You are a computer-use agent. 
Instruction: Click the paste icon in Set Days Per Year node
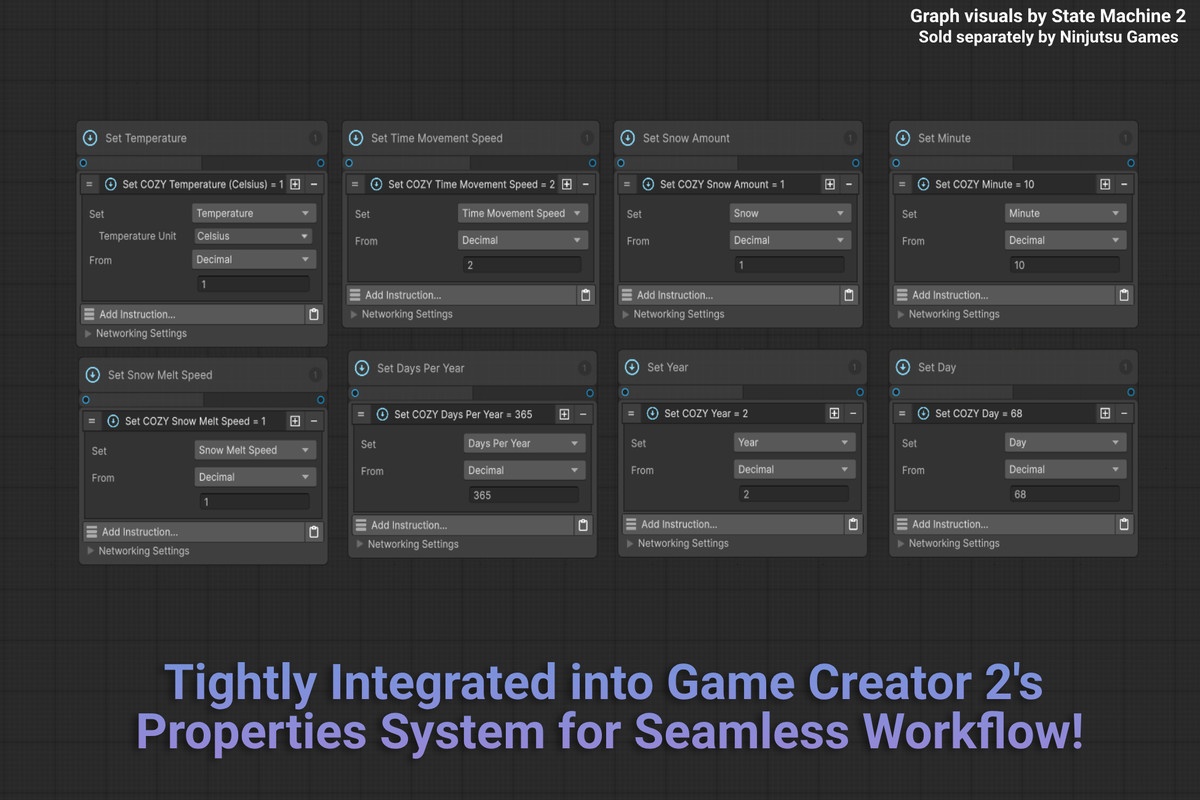pos(583,525)
